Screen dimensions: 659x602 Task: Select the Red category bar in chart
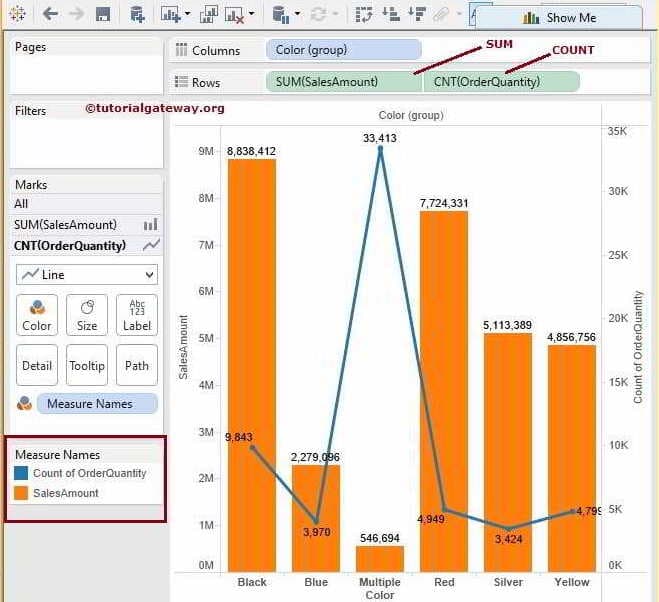(x=444, y=391)
